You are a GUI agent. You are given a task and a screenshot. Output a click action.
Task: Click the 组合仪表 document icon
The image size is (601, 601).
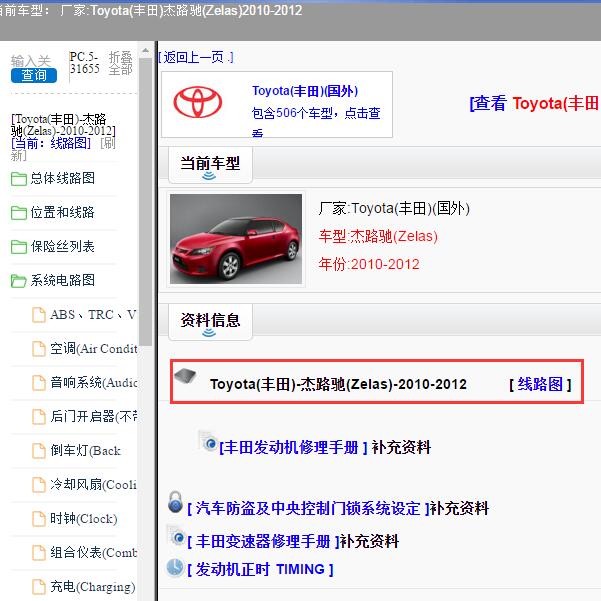(38, 553)
